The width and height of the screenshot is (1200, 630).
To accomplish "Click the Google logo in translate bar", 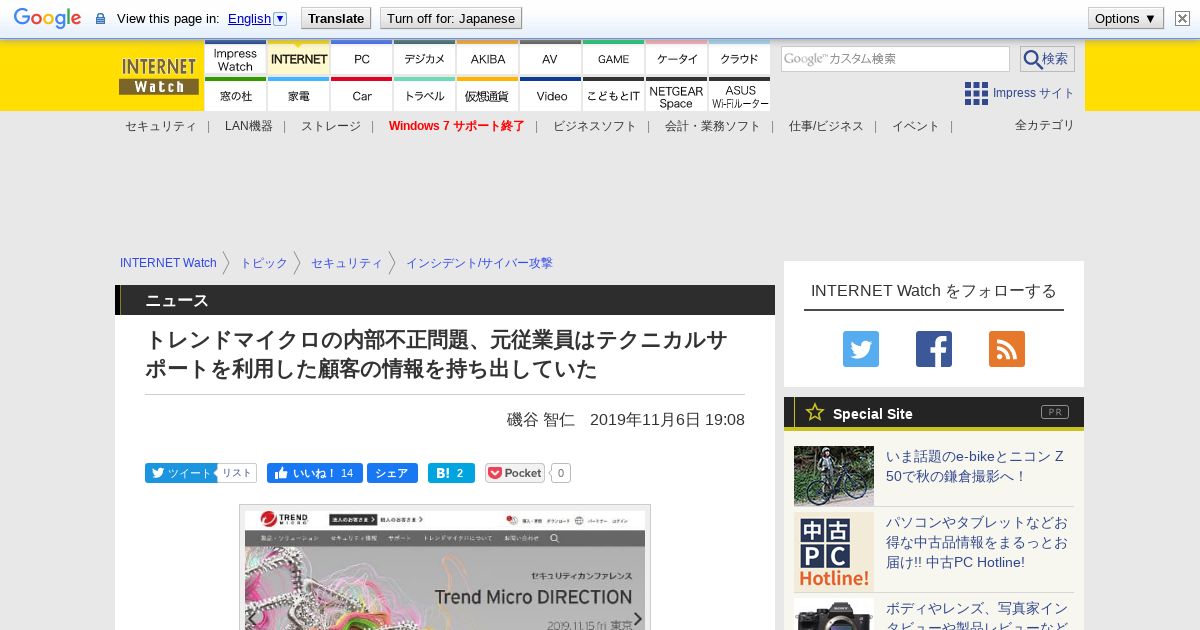I will click(x=47, y=18).
